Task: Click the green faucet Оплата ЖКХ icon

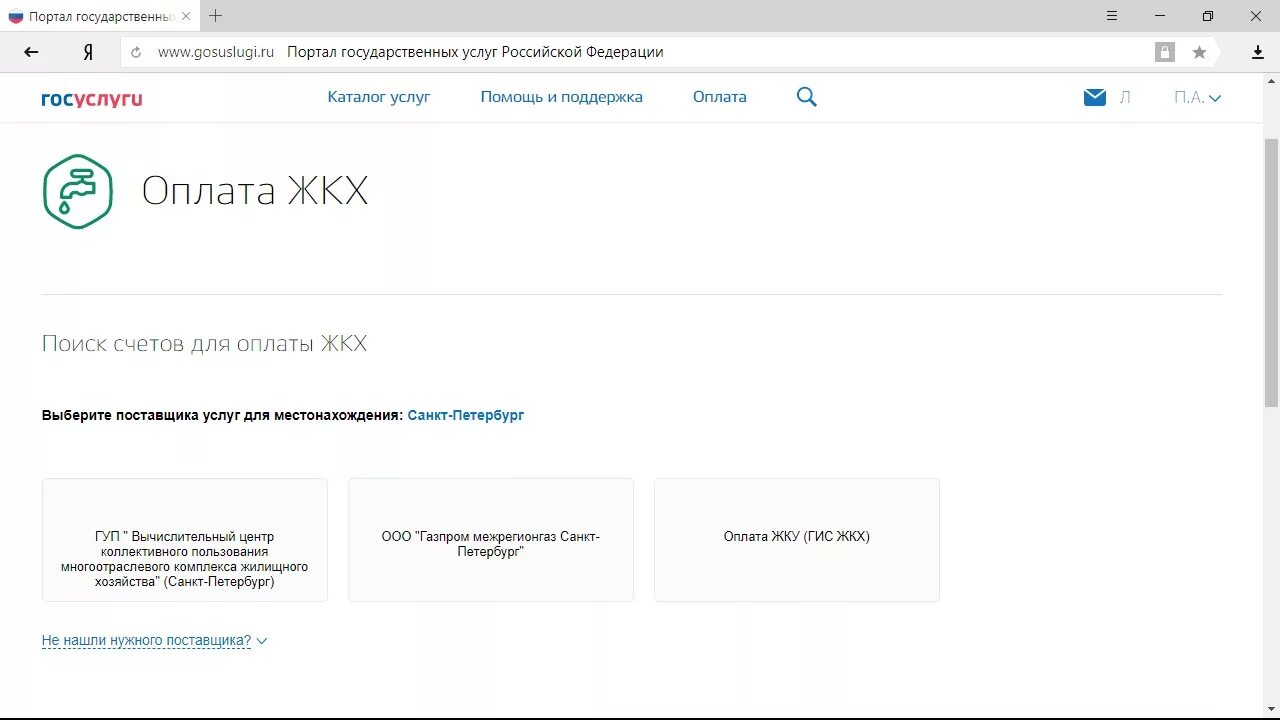Action: pos(78,191)
